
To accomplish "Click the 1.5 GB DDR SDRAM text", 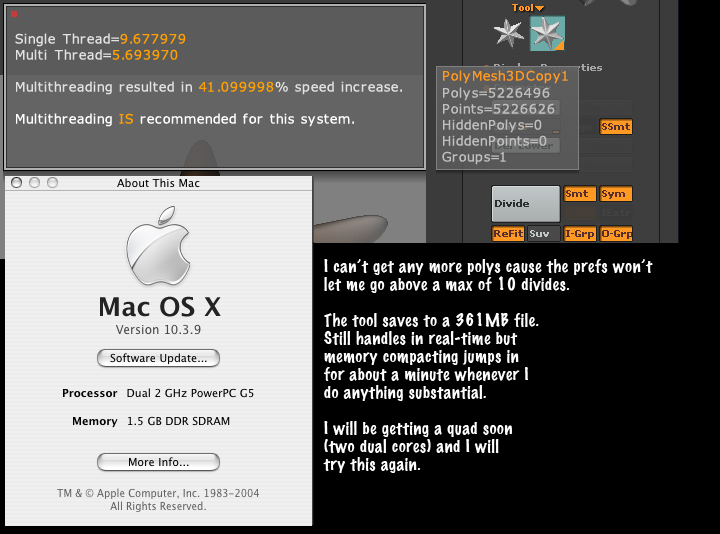I will pyautogui.click(x=178, y=421).
